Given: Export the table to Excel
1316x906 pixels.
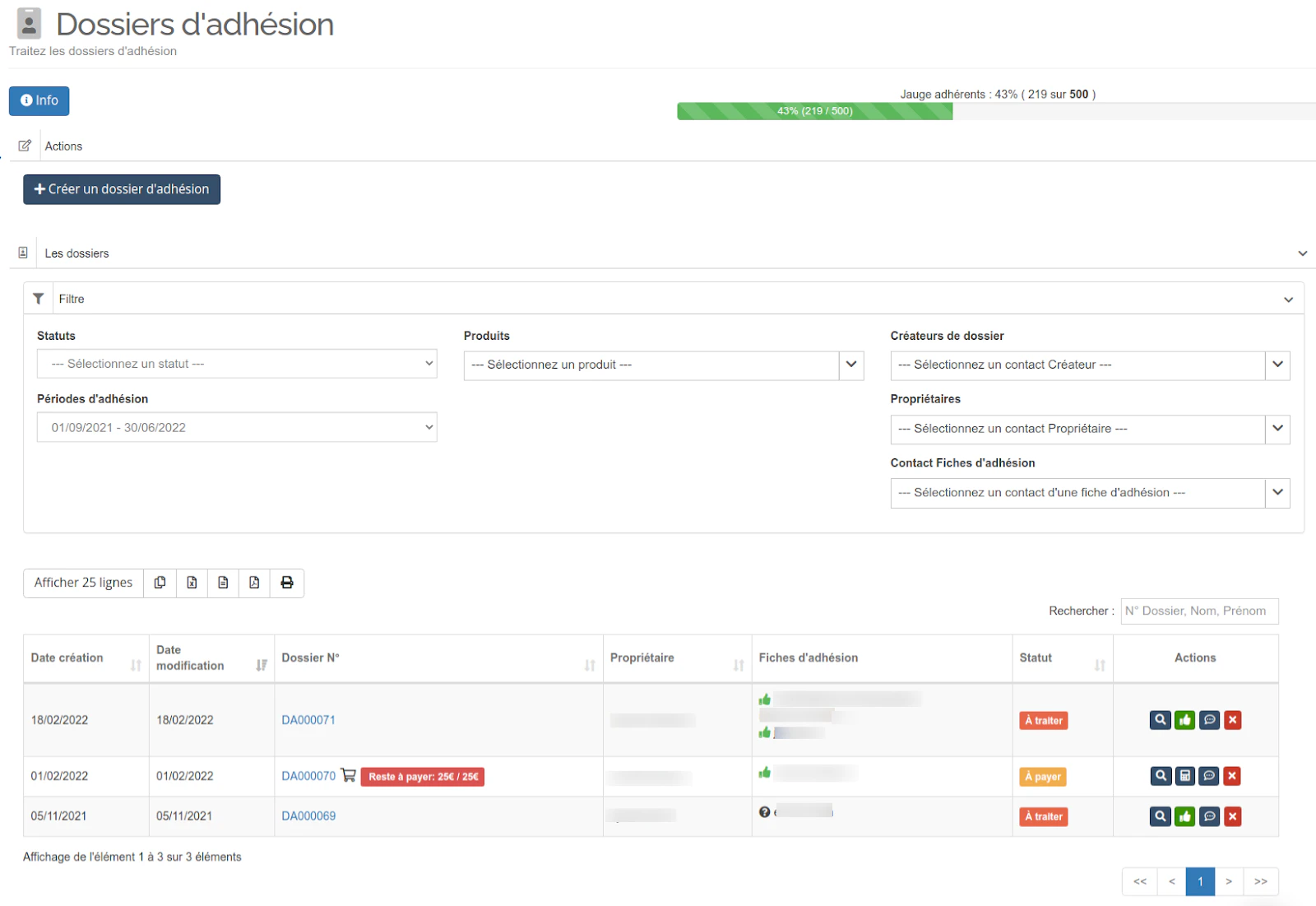Looking at the screenshot, I should click(192, 583).
